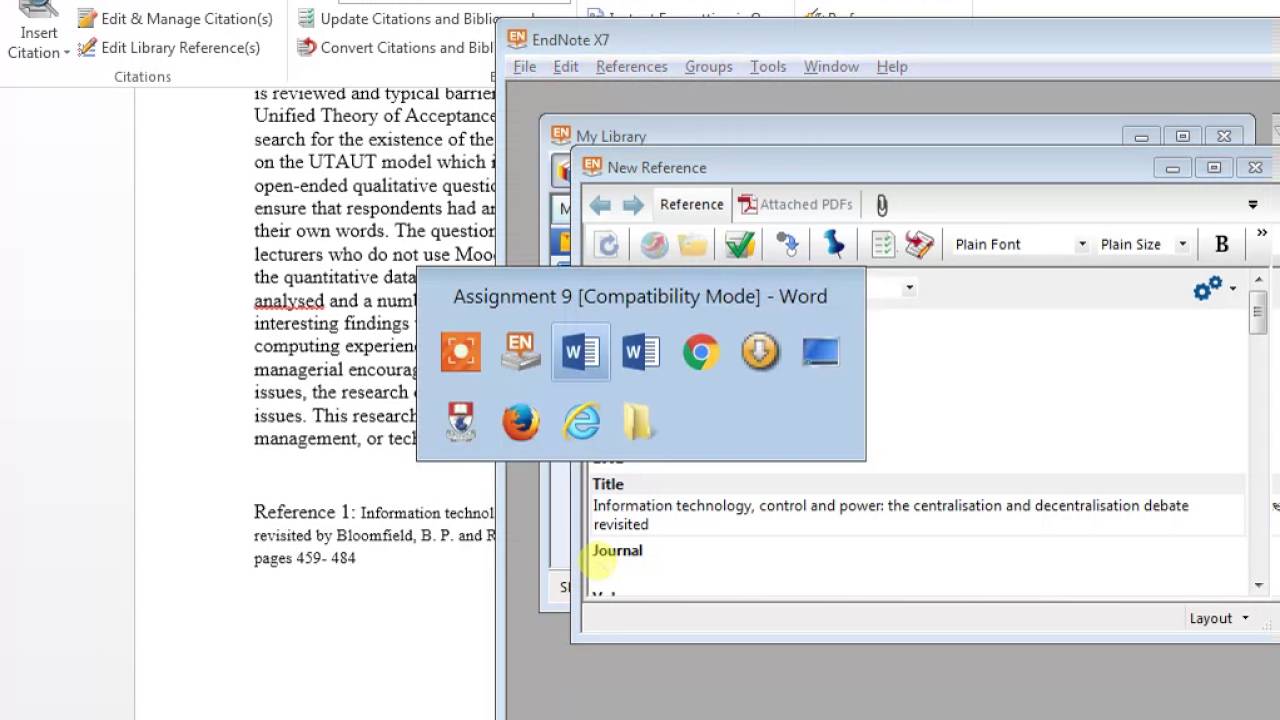This screenshot has height=720, width=1280.
Task: Open the reference type dropdown arrow
Action: [x=909, y=289]
